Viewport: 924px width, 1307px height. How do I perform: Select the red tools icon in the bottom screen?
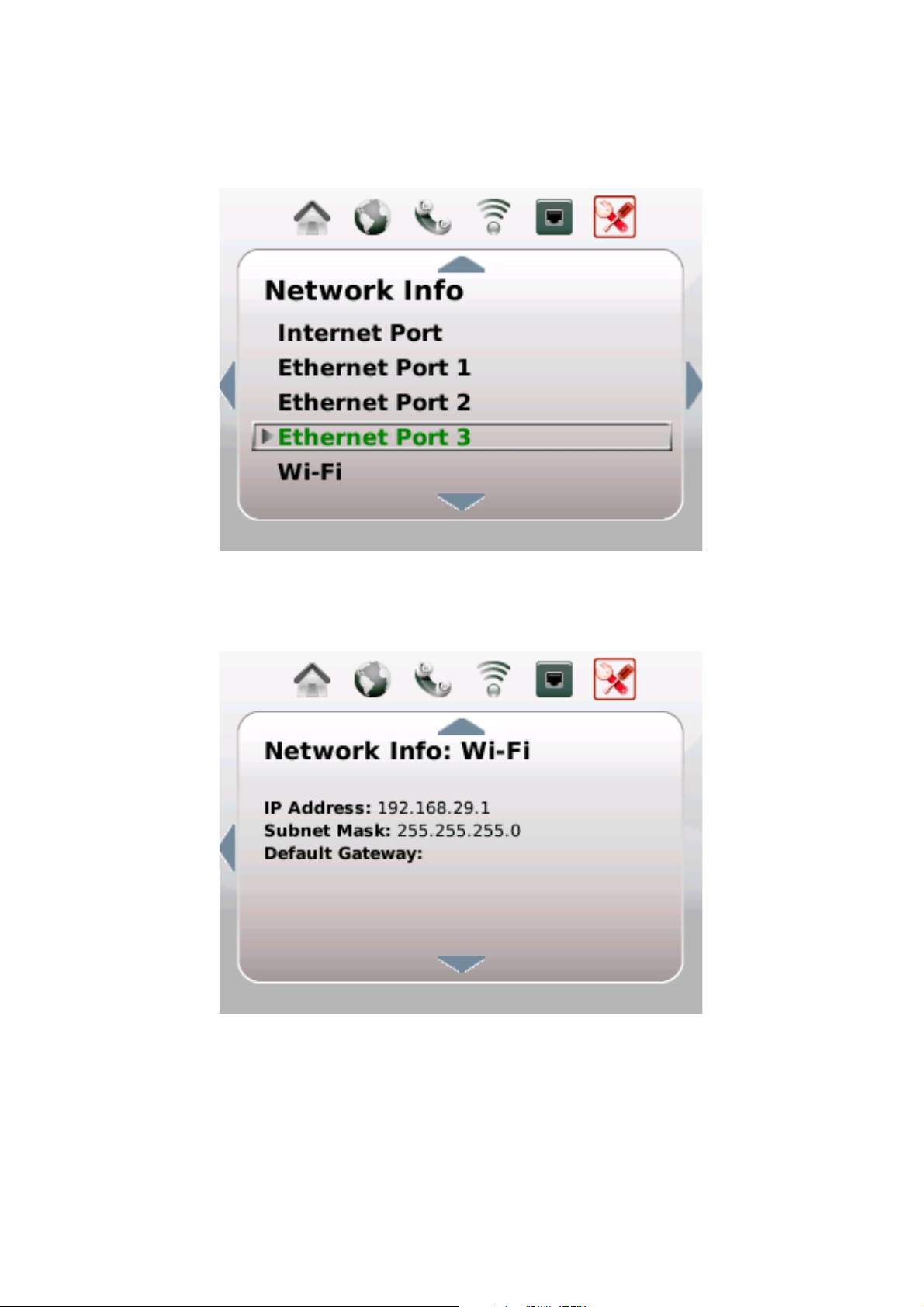tap(614, 679)
